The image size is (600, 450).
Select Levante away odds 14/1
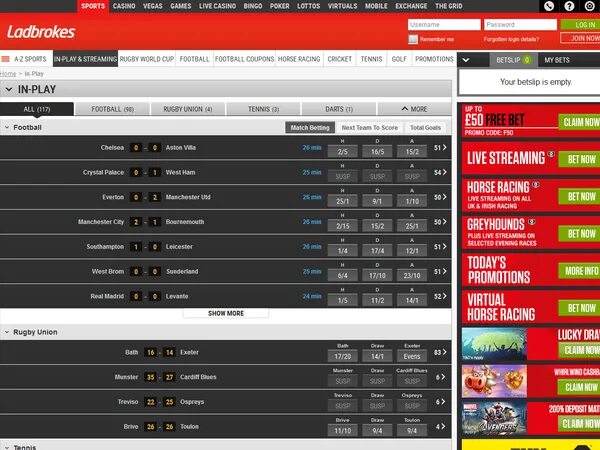coord(412,300)
